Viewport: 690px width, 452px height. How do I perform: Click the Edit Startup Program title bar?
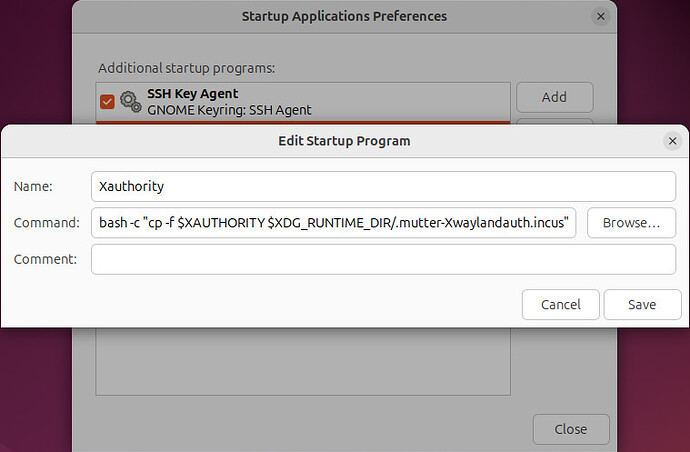pyautogui.click(x=344, y=141)
